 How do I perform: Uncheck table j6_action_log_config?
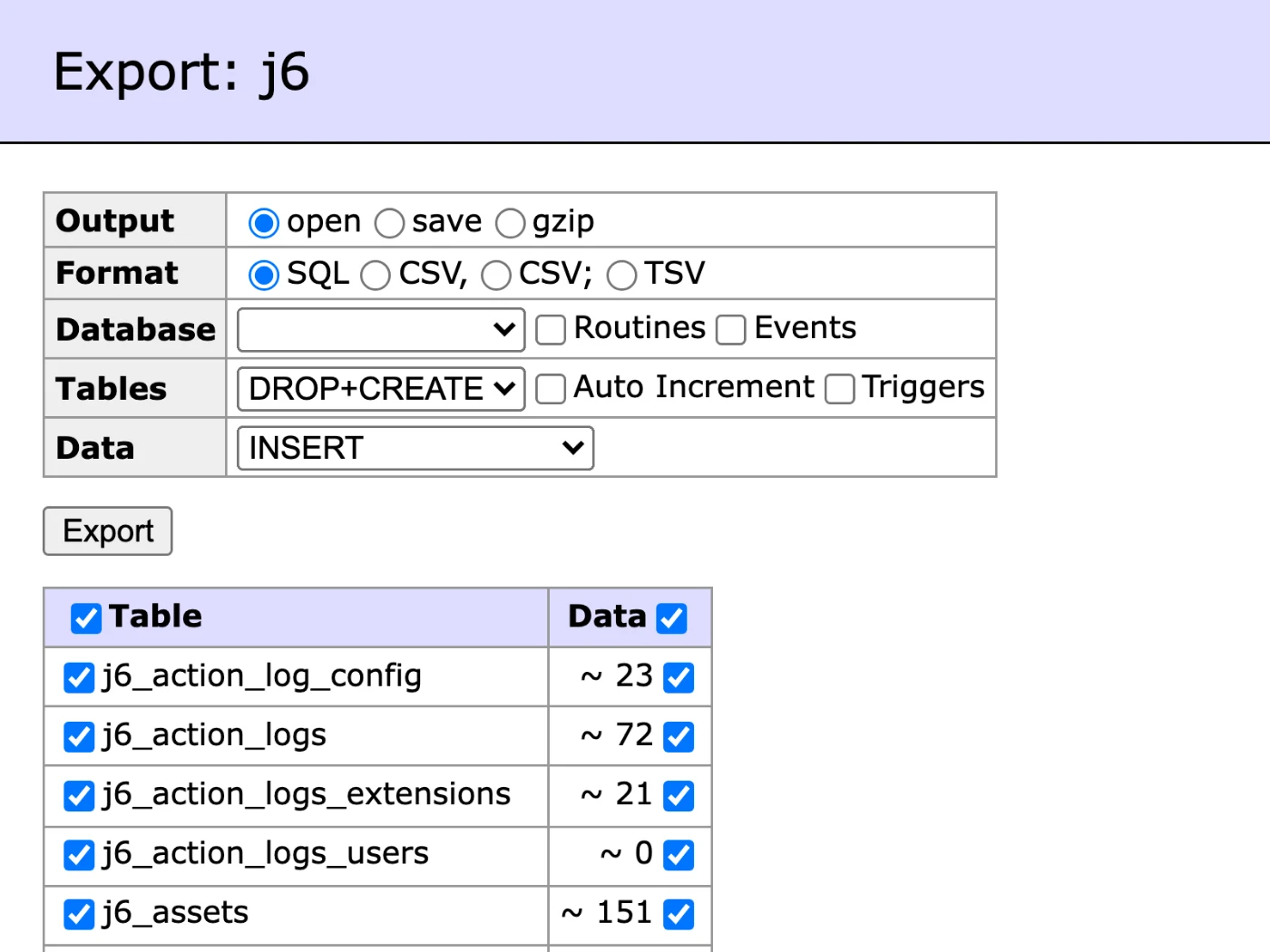point(79,677)
